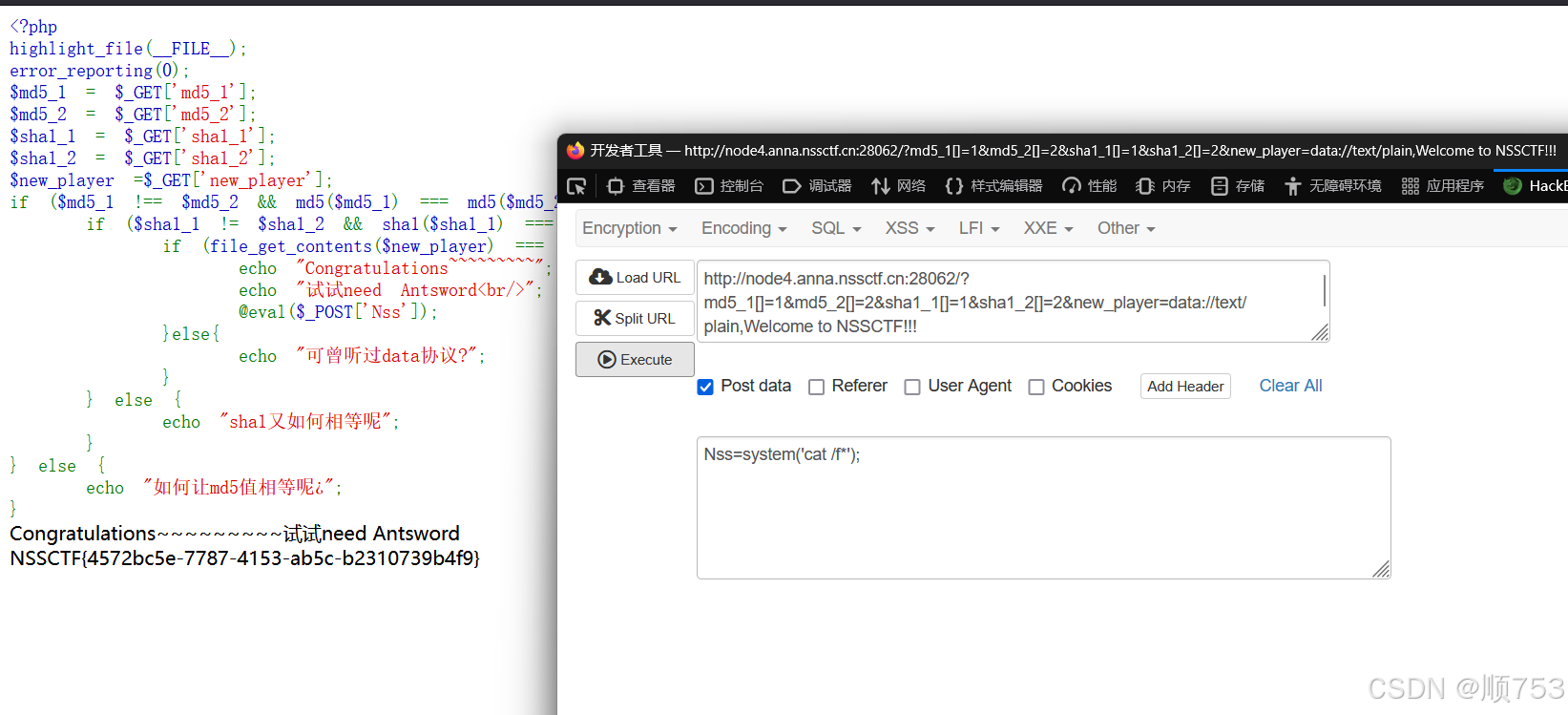The height and width of the screenshot is (715, 1568).
Task: Open the XXE dropdown menu
Action: pyautogui.click(x=1048, y=228)
